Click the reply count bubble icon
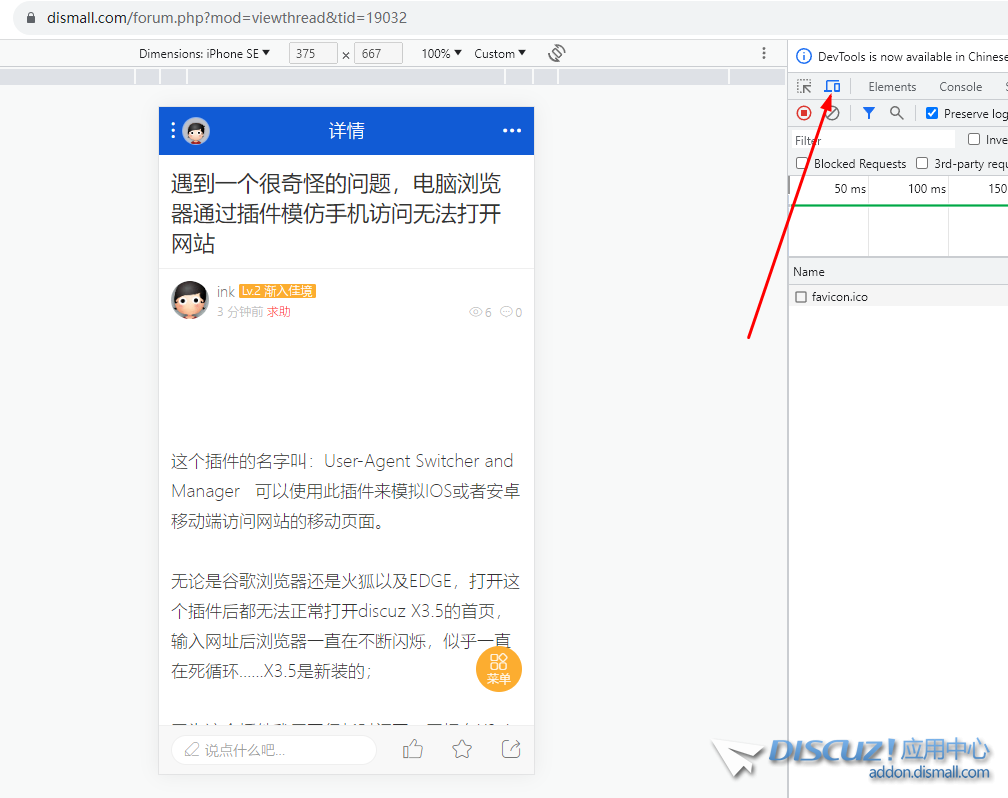1008x798 pixels. click(x=507, y=312)
